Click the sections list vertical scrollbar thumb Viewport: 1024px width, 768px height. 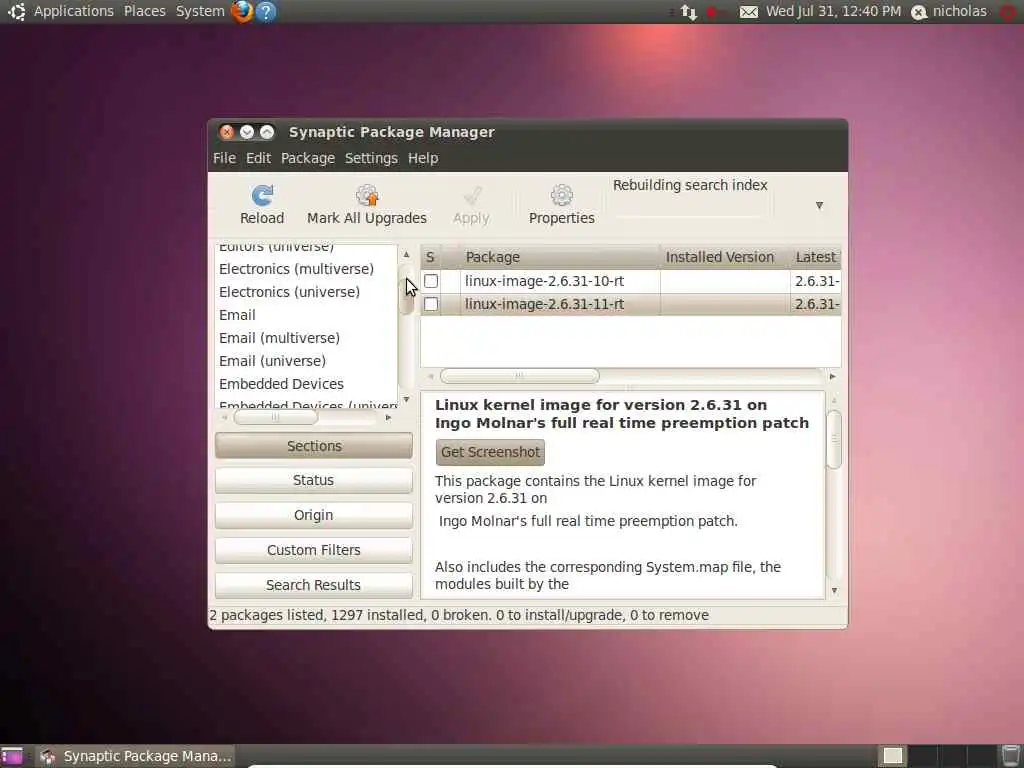point(406,290)
